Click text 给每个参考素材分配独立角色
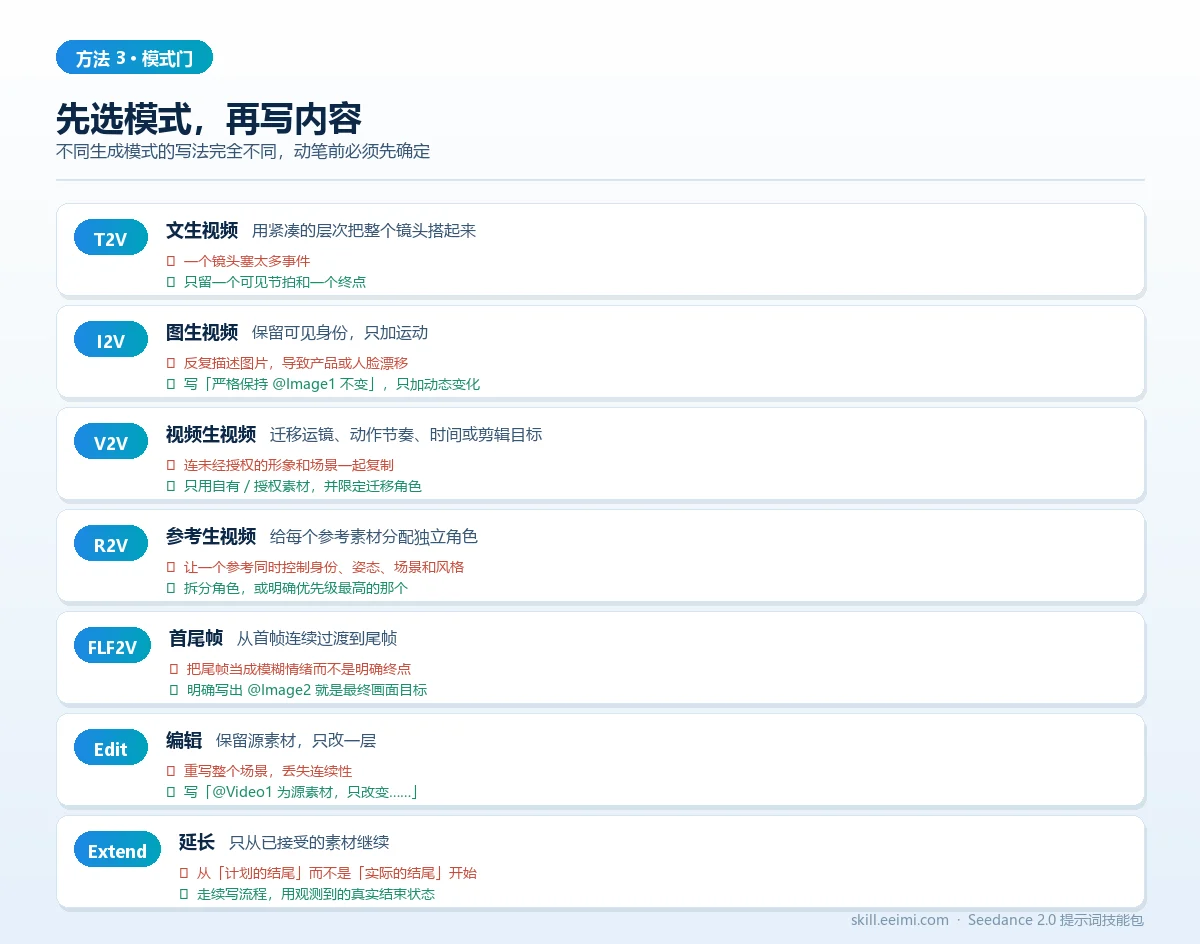This screenshot has width=1200, height=944. tap(374, 536)
